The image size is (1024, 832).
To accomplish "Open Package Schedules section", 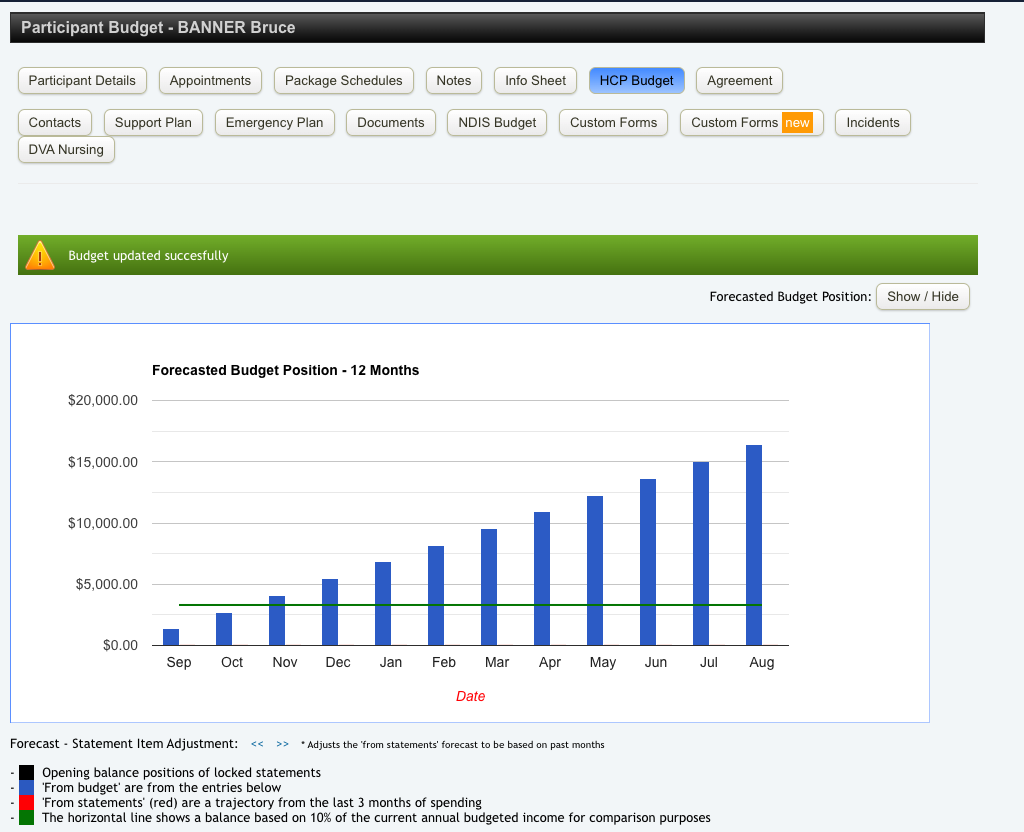I will coord(343,81).
